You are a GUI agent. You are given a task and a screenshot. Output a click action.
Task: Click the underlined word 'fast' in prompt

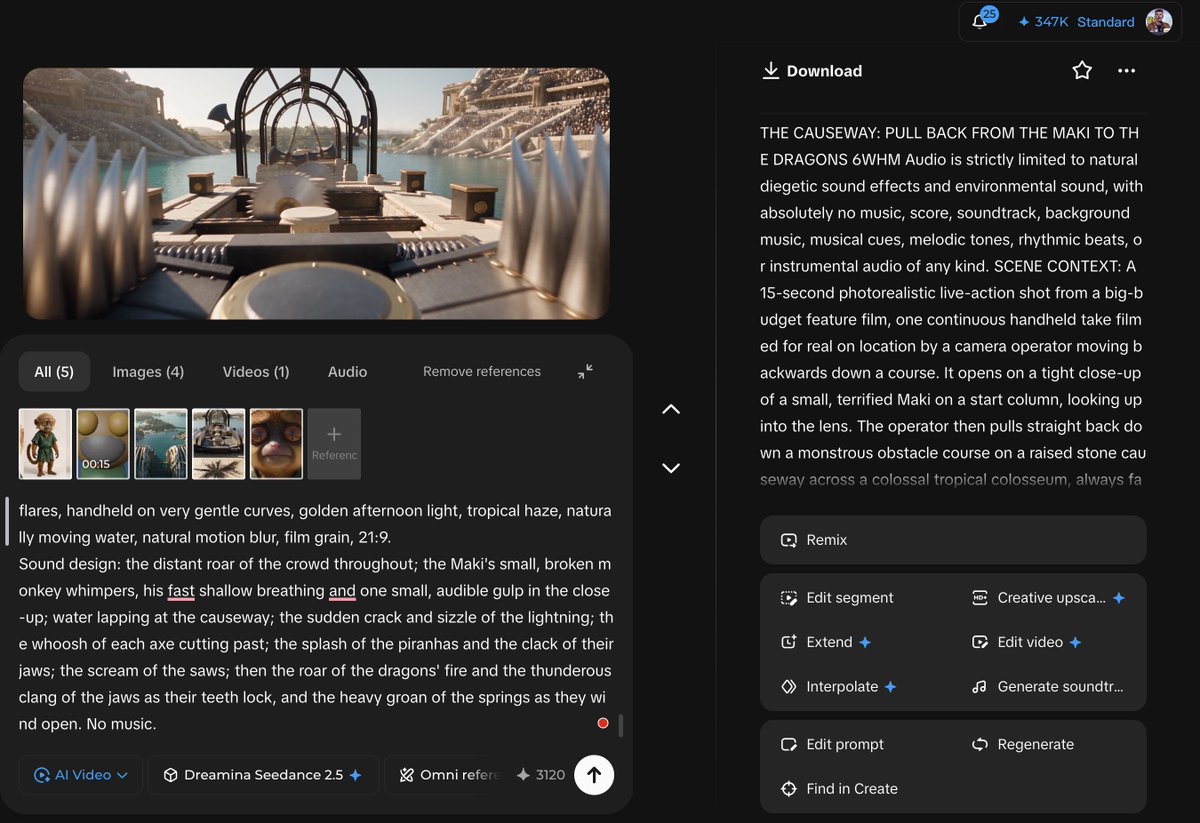pos(181,591)
